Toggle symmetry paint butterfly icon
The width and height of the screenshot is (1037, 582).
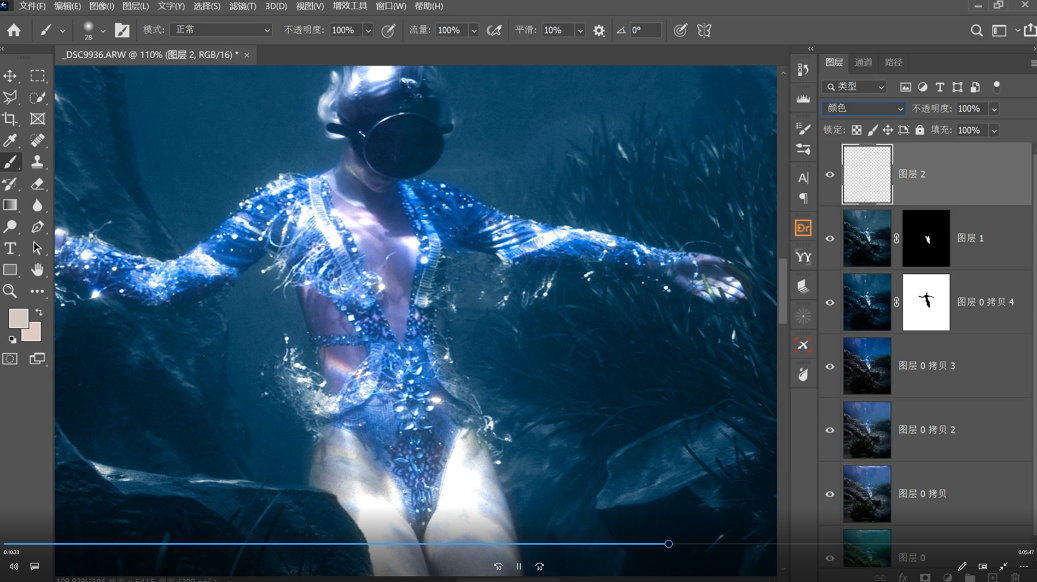pos(704,30)
